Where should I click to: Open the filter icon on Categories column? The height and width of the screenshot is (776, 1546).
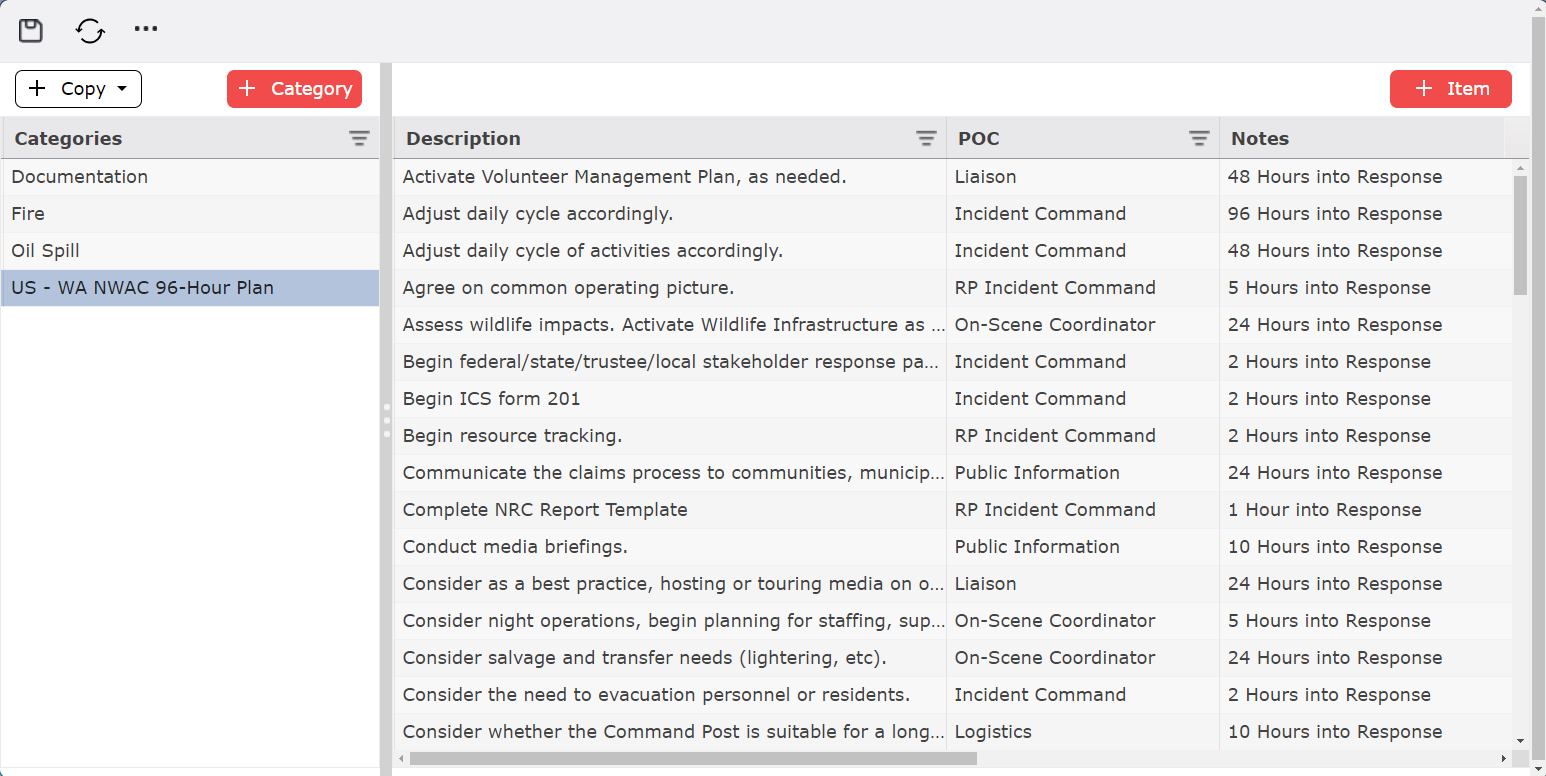click(360, 138)
